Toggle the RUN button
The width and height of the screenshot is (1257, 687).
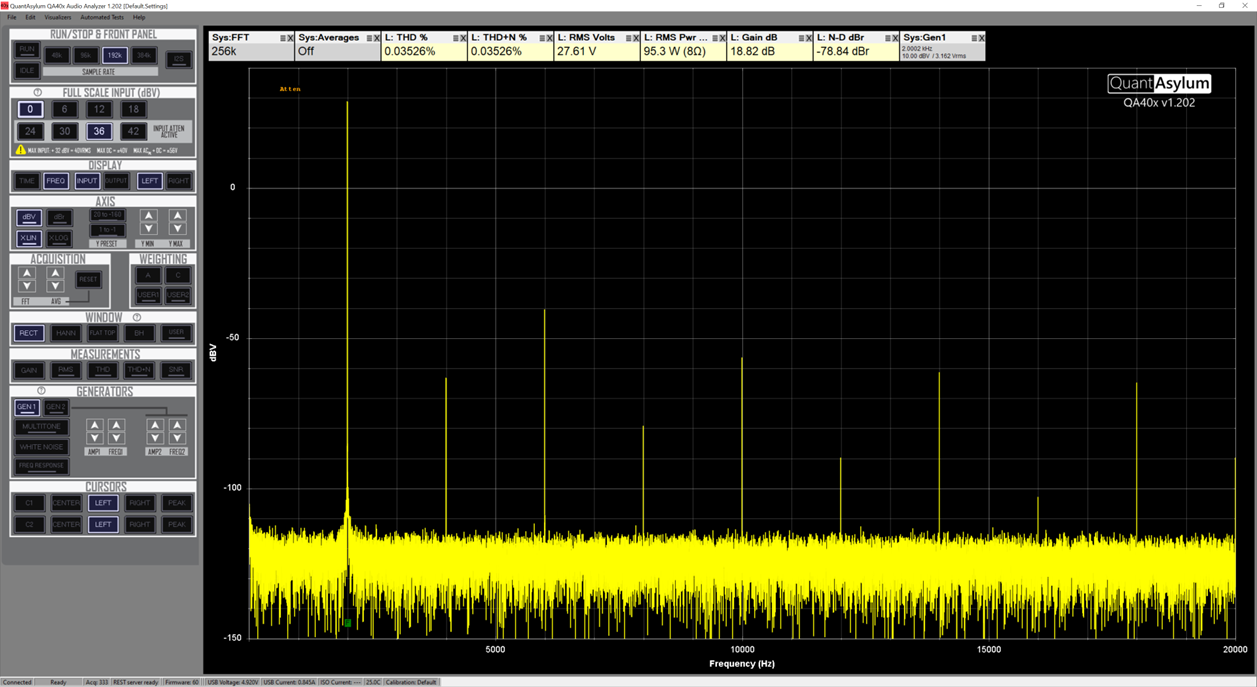[27, 50]
